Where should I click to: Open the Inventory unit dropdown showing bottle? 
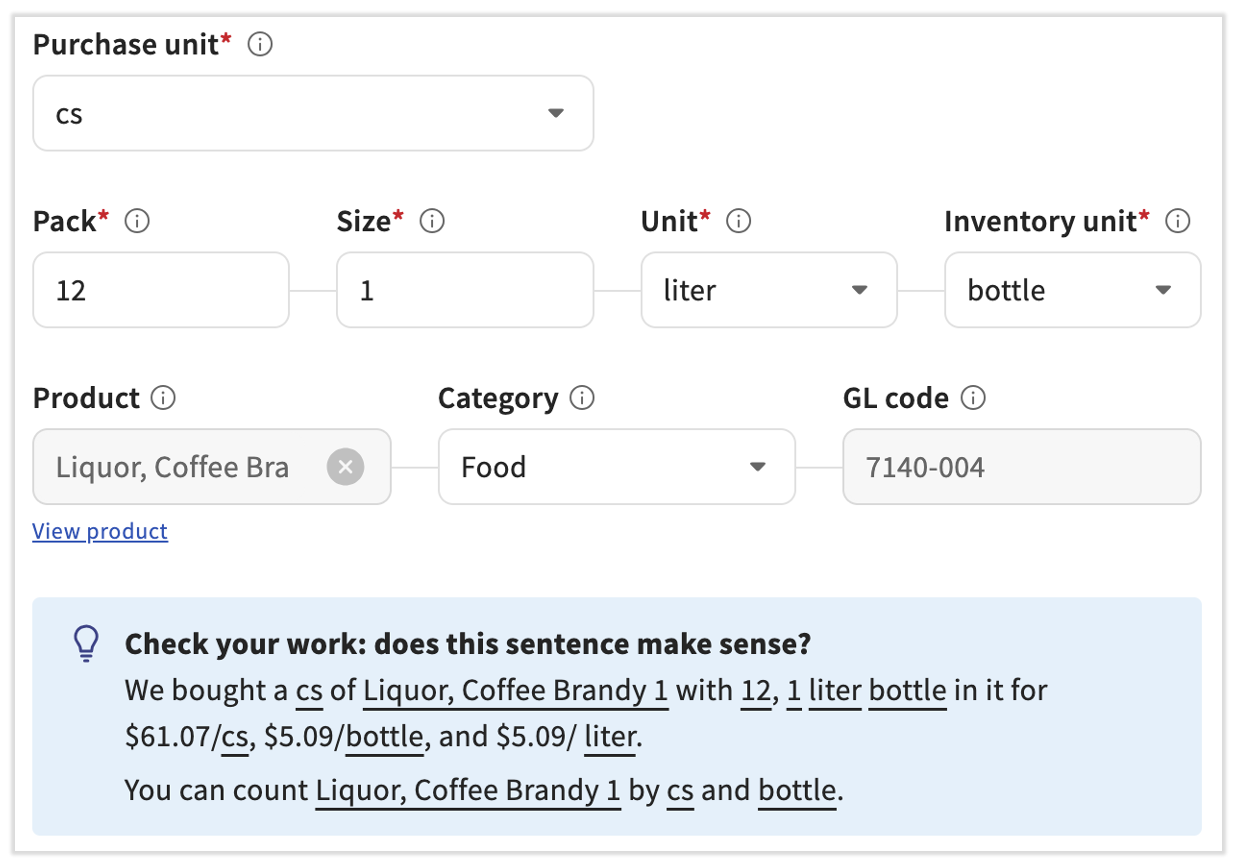point(1072,290)
